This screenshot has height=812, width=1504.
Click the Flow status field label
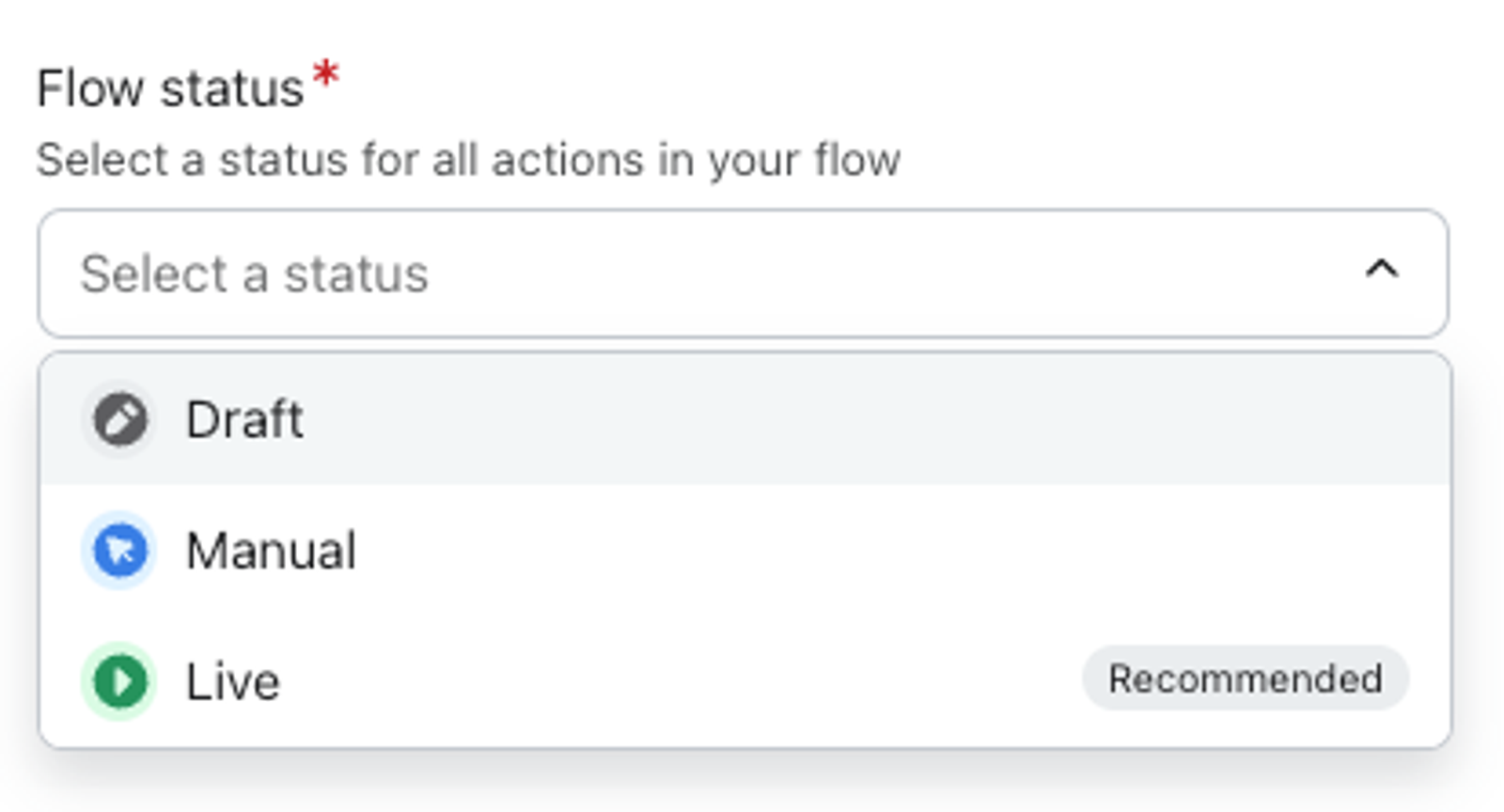point(170,89)
